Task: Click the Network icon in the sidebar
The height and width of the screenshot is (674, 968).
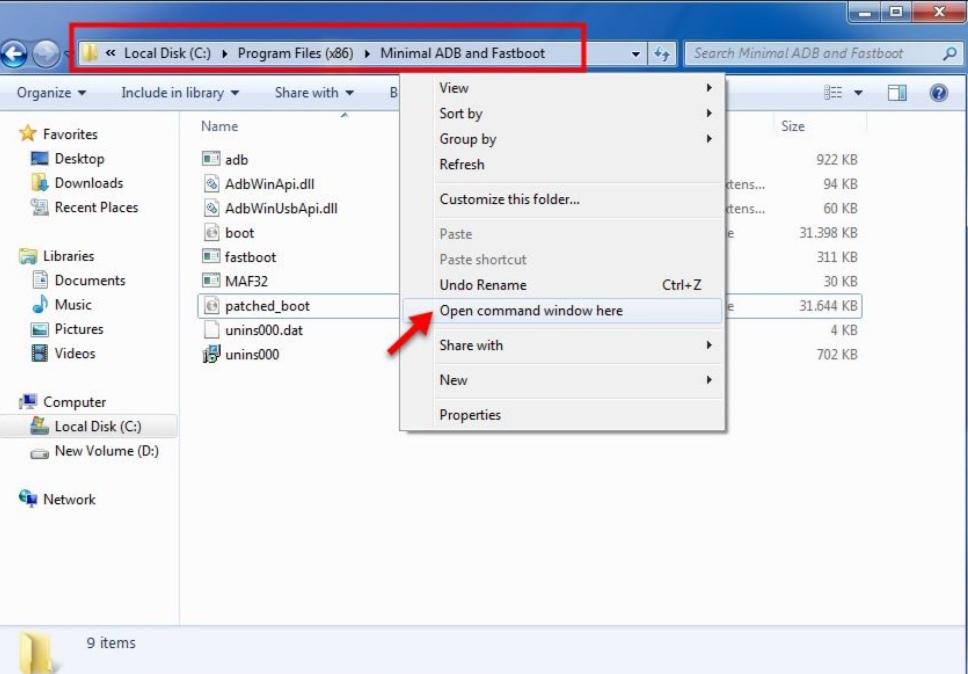Action: point(28,499)
